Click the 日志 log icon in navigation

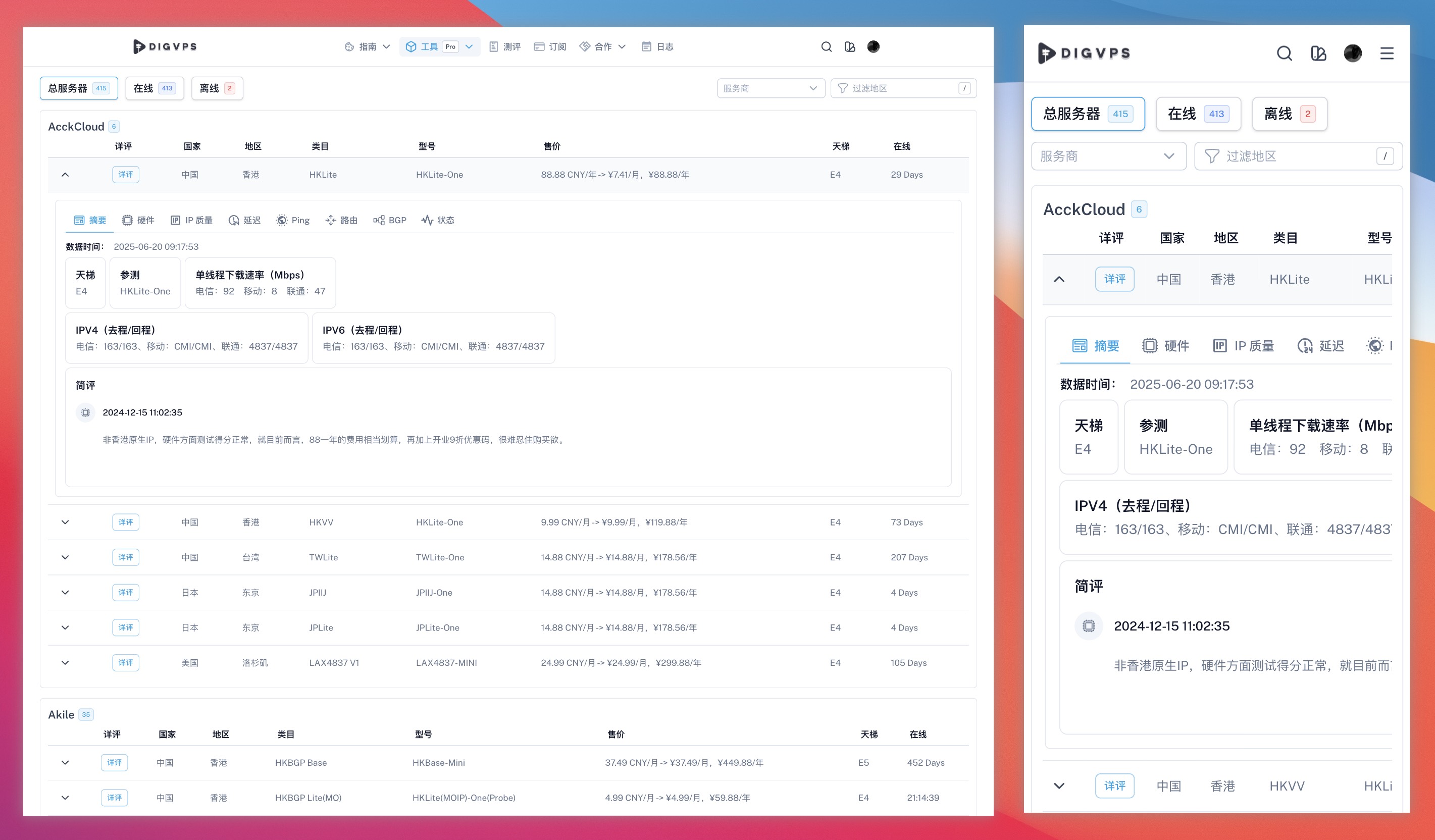[646, 47]
